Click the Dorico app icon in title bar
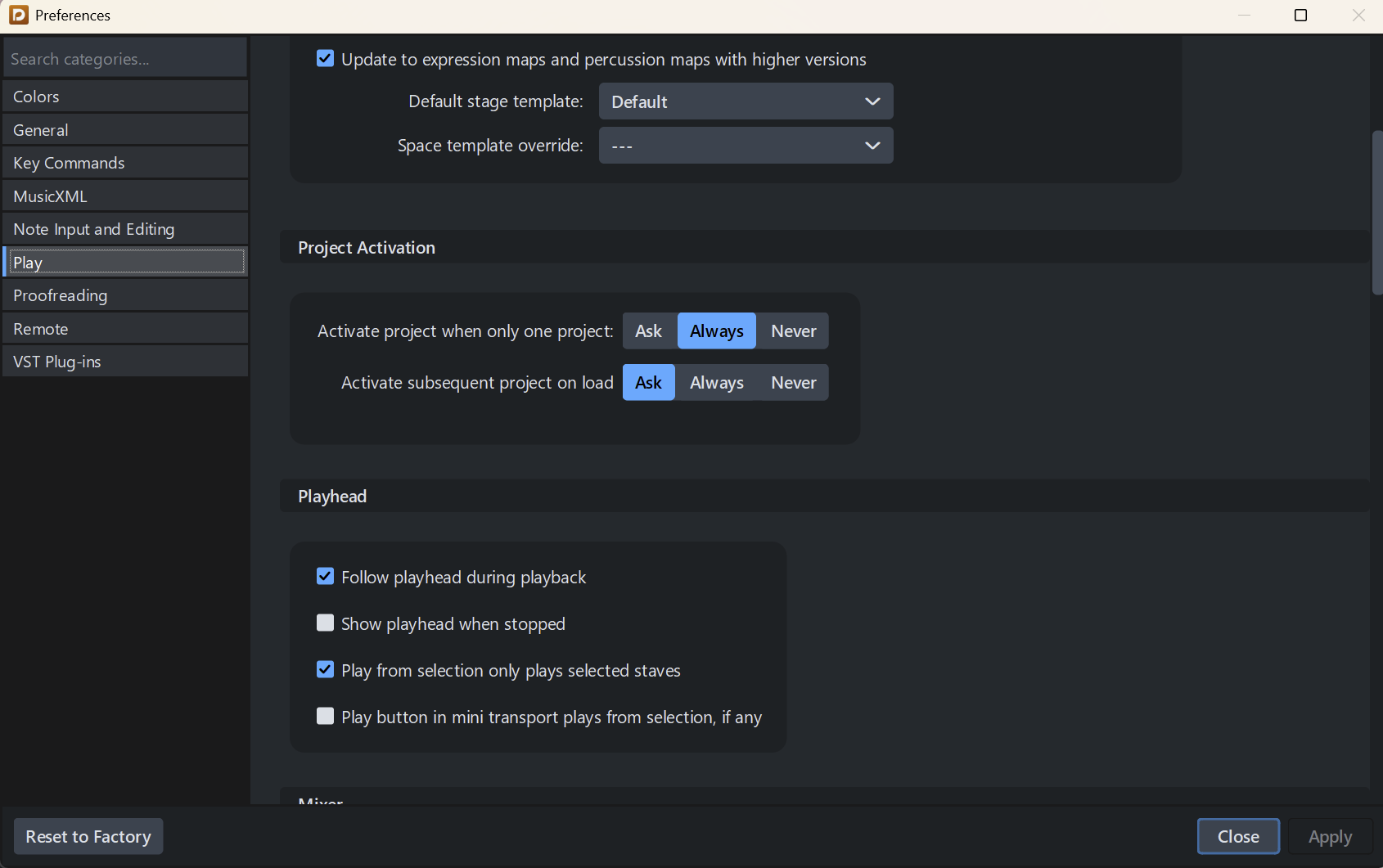This screenshot has width=1383, height=868. [18, 15]
